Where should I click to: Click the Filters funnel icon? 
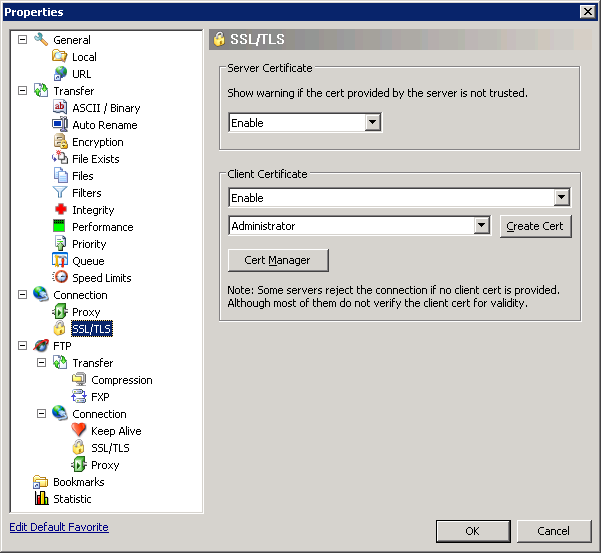point(60,193)
